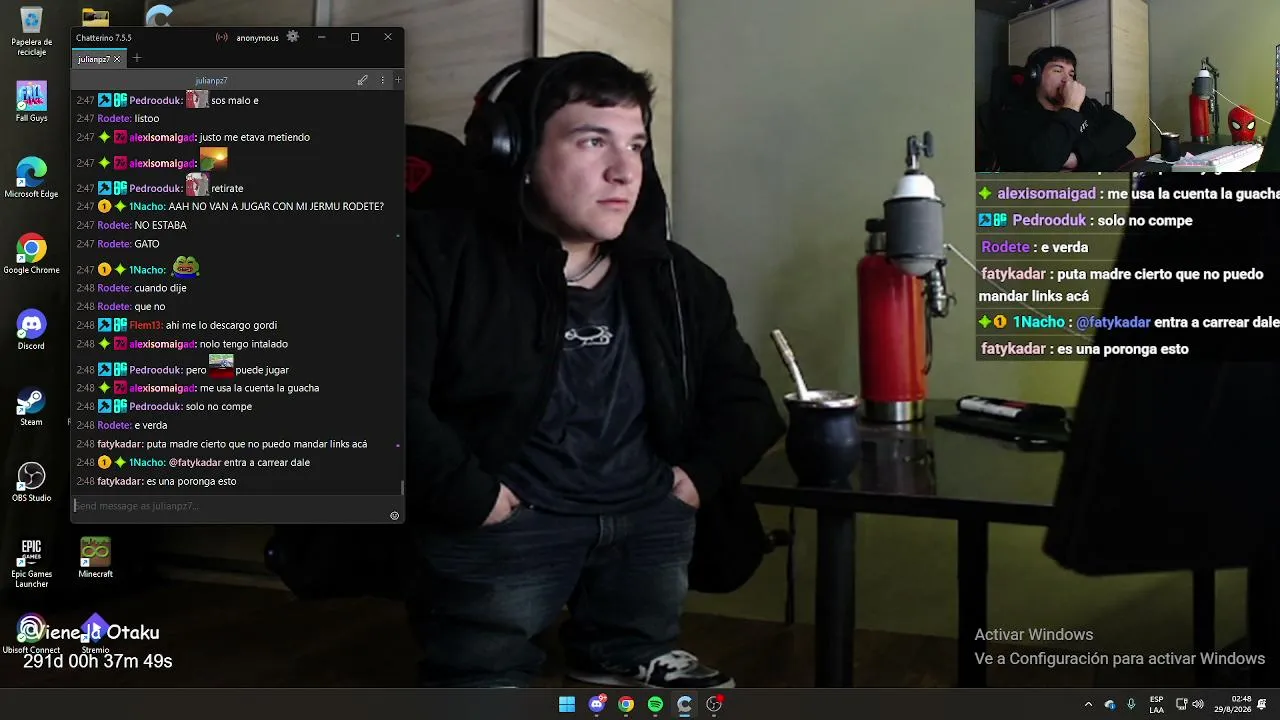Image resolution: width=1280 pixels, height=720 pixels.
Task: Click the 2:48 timestamp beside 'e verda'
Action: [85, 426]
